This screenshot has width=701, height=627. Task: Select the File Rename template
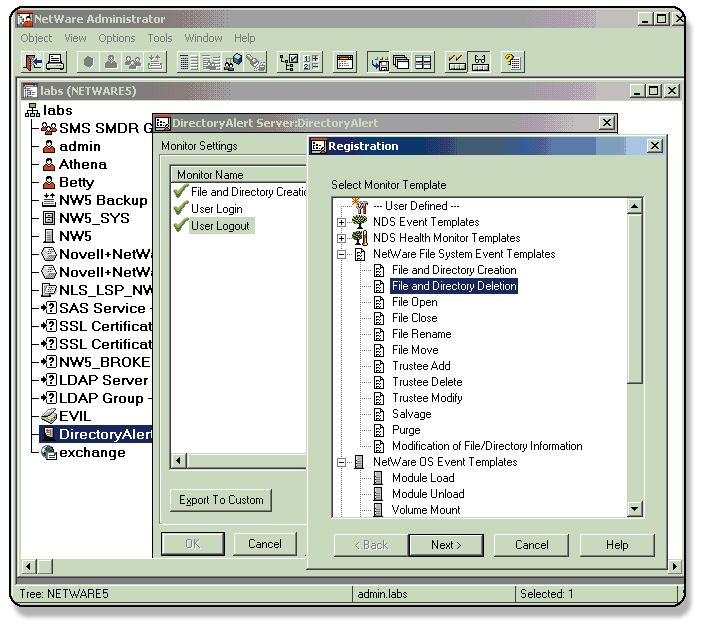point(422,334)
